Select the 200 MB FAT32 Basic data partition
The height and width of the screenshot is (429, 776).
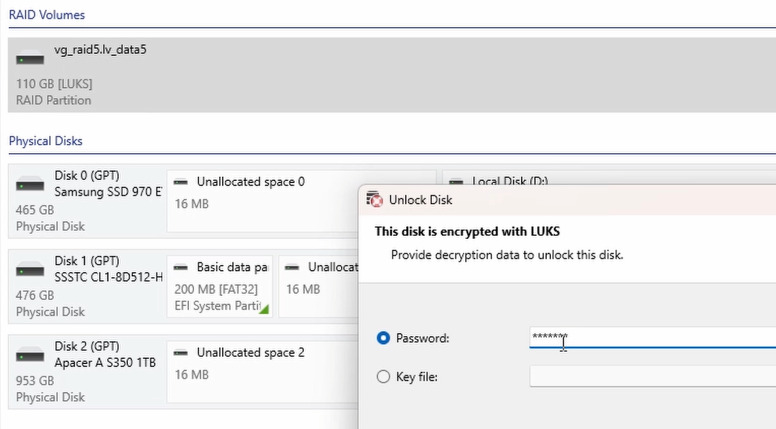220,286
